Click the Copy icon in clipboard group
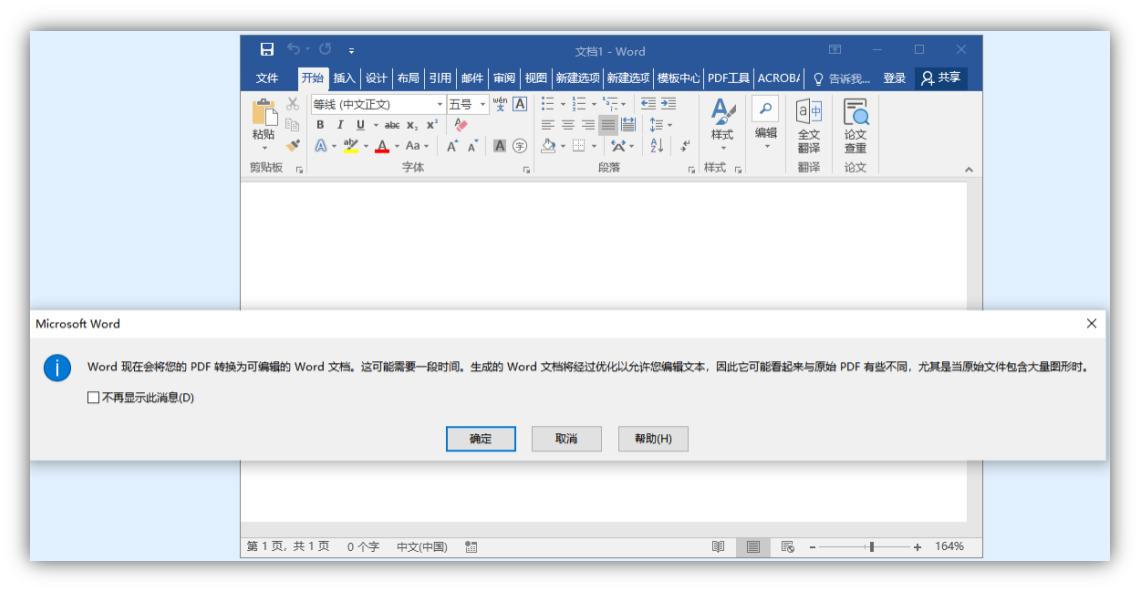The image size is (1140, 592). tap(292, 124)
